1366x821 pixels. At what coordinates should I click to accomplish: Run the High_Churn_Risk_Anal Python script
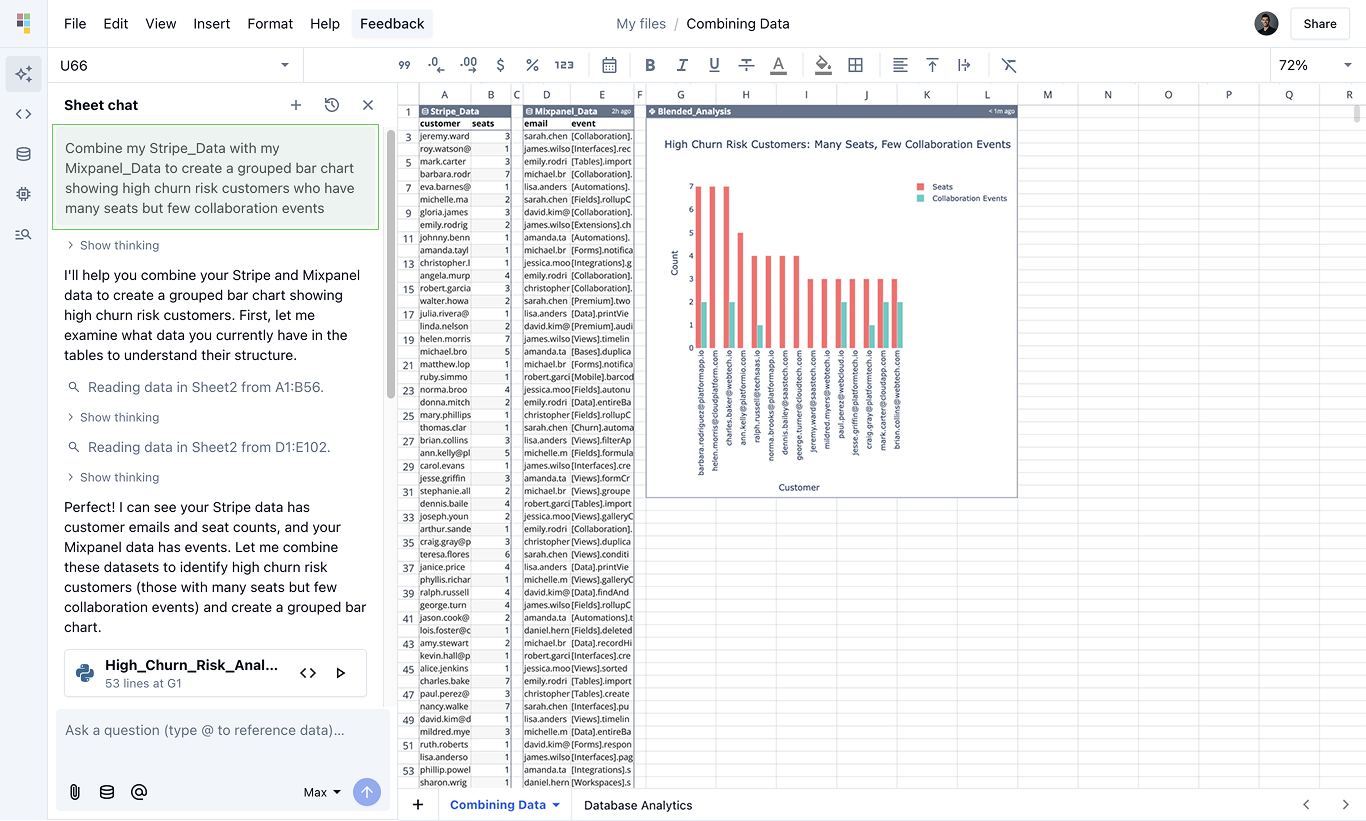coord(341,673)
